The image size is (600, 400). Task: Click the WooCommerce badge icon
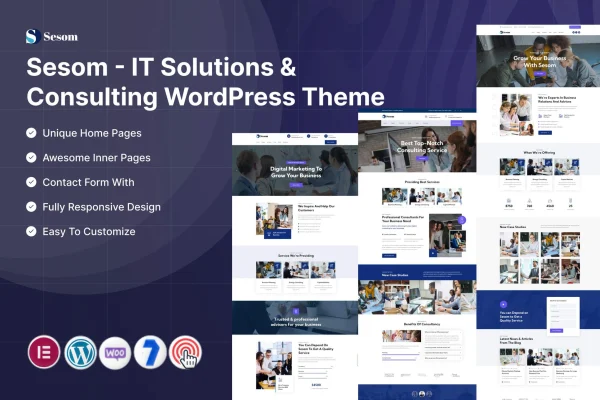(x=115, y=353)
